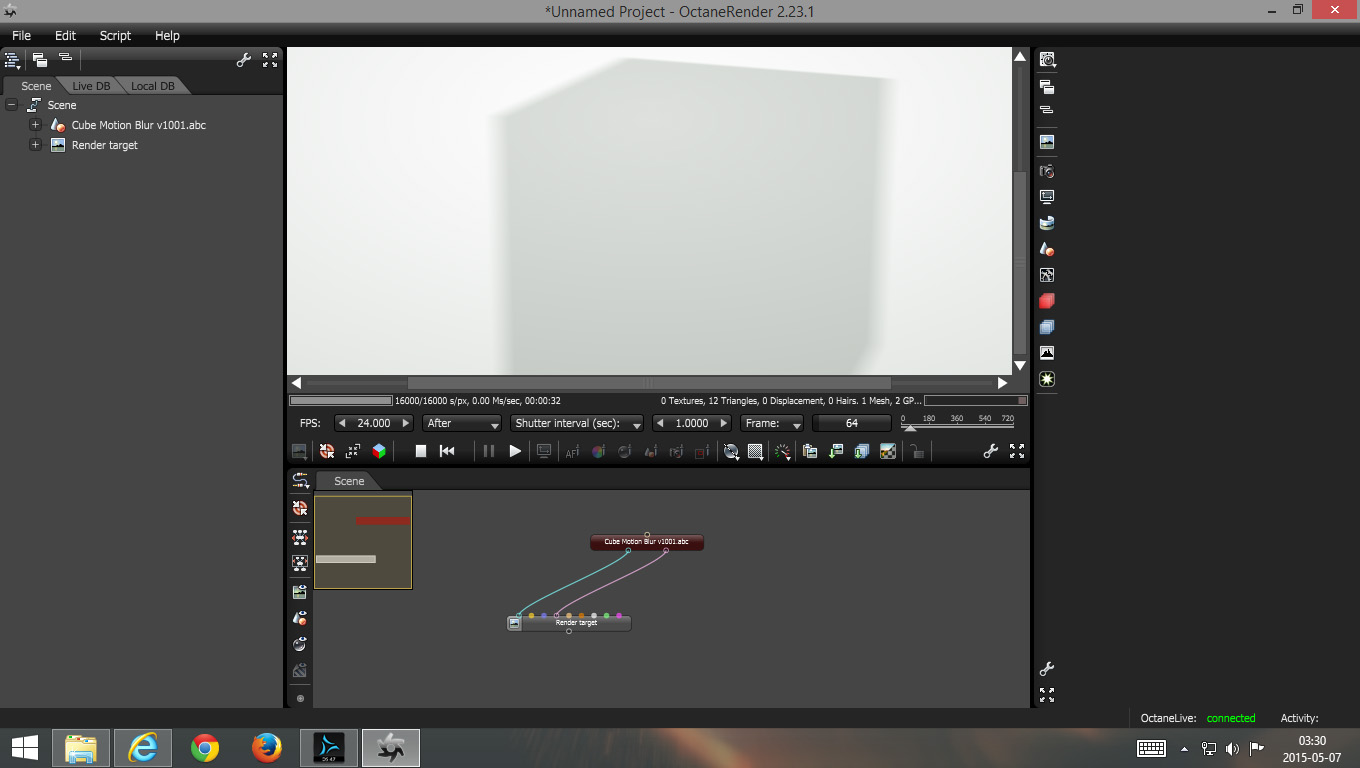The height and width of the screenshot is (768, 1360).
Task: Toggle the render region picker
Action: pyautogui.click(x=703, y=451)
